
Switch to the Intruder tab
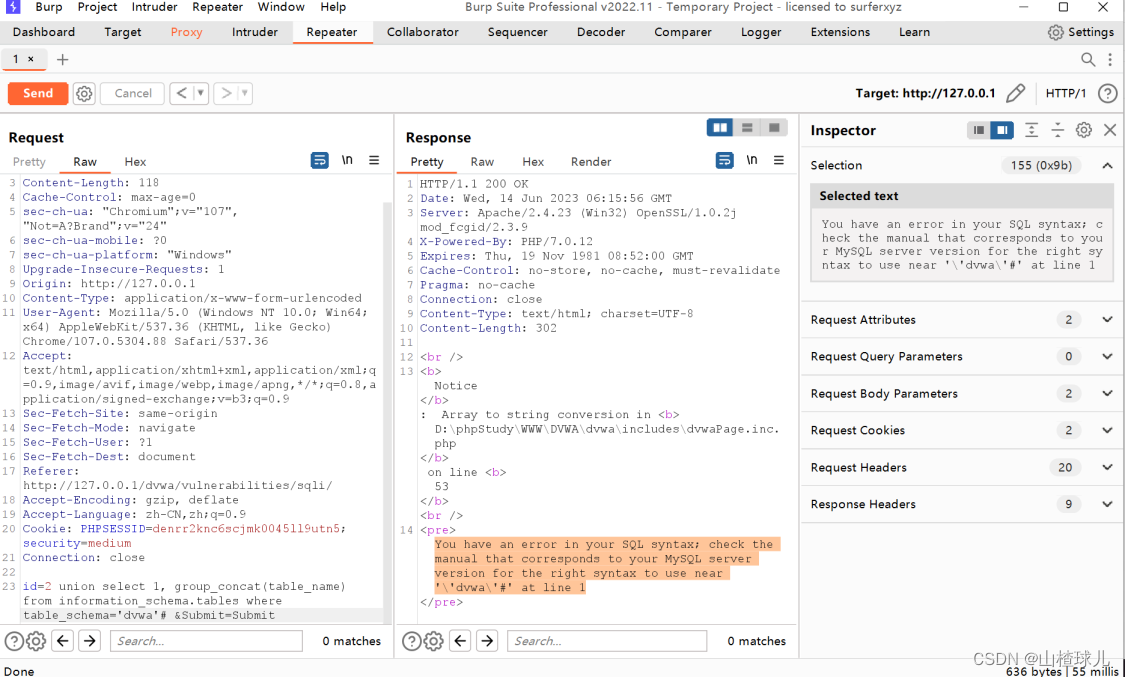point(255,32)
